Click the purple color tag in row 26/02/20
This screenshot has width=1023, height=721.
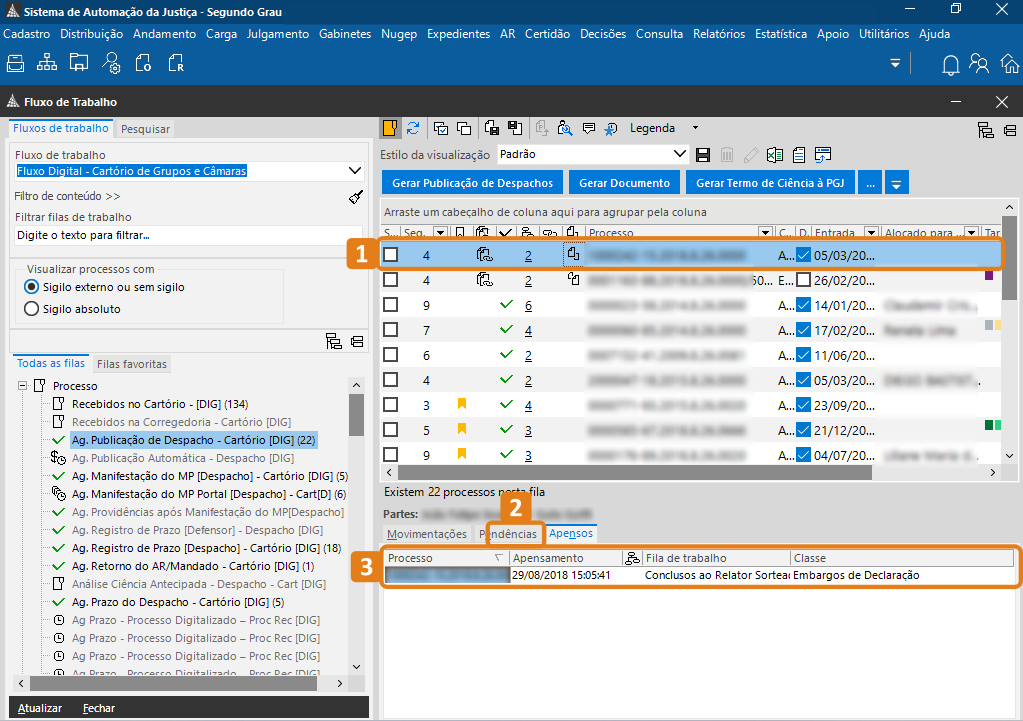(x=989, y=275)
